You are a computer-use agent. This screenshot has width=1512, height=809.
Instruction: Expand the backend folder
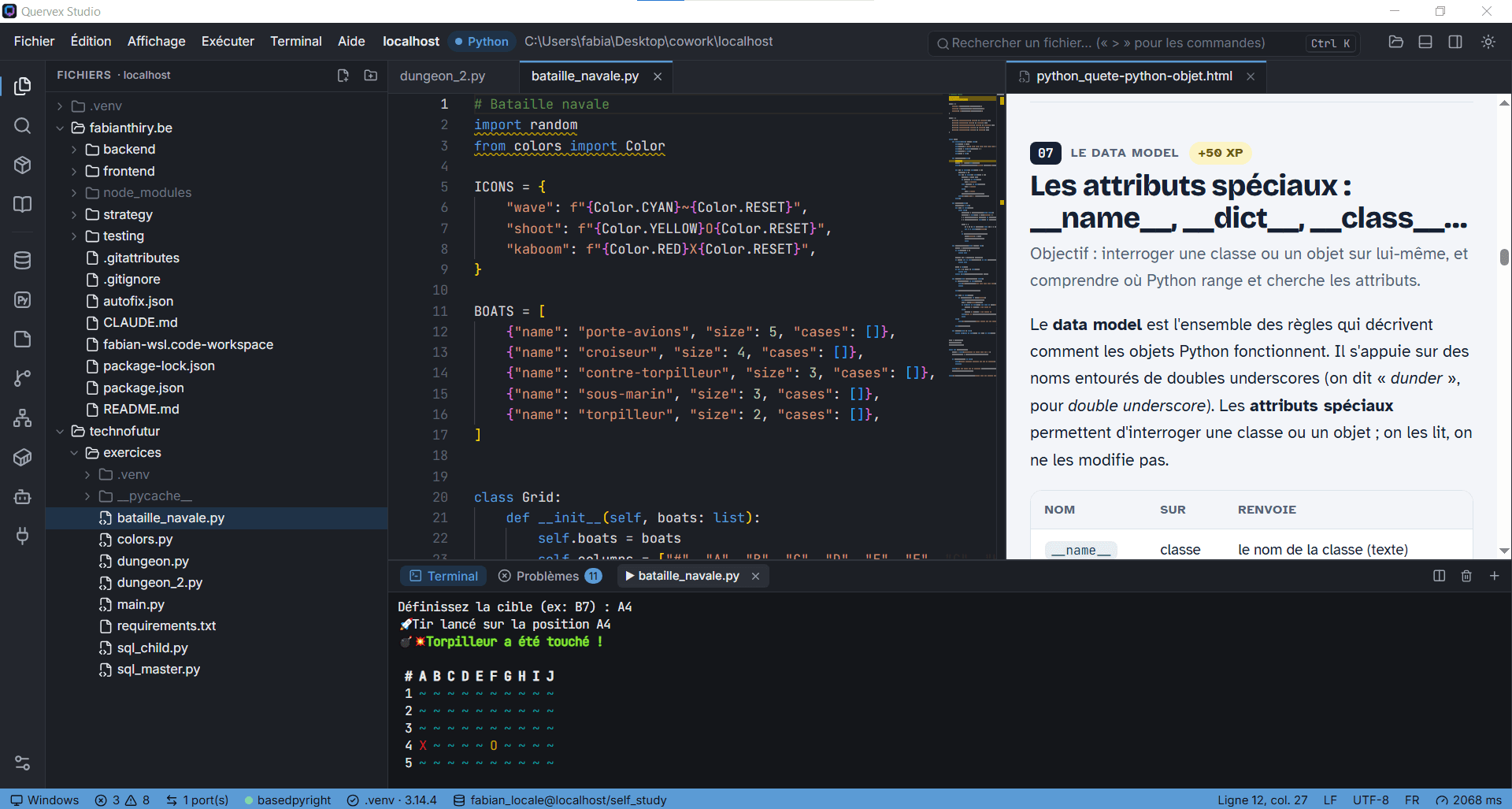[74, 150]
